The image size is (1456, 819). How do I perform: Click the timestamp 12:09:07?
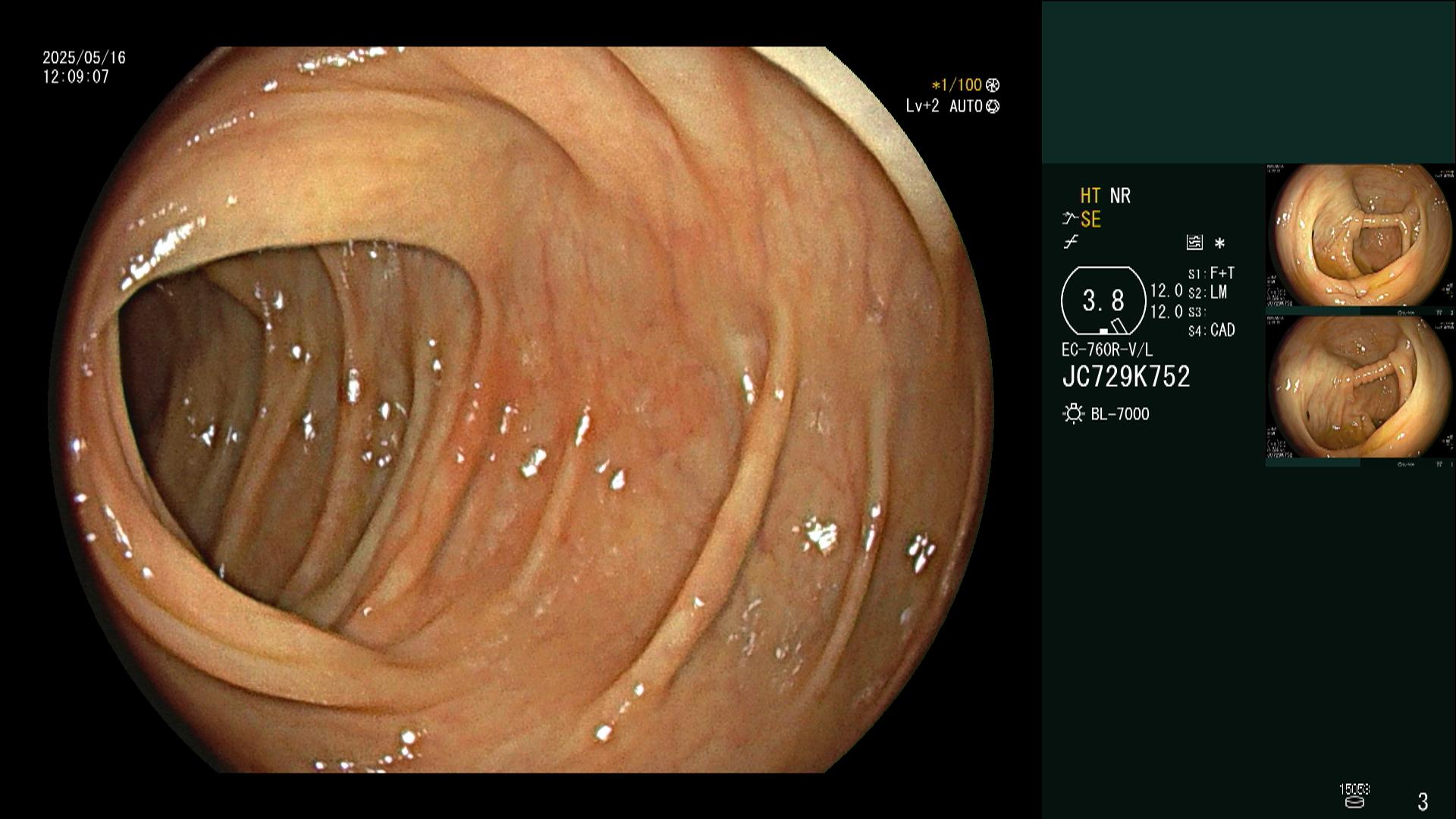pyautogui.click(x=76, y=77)
